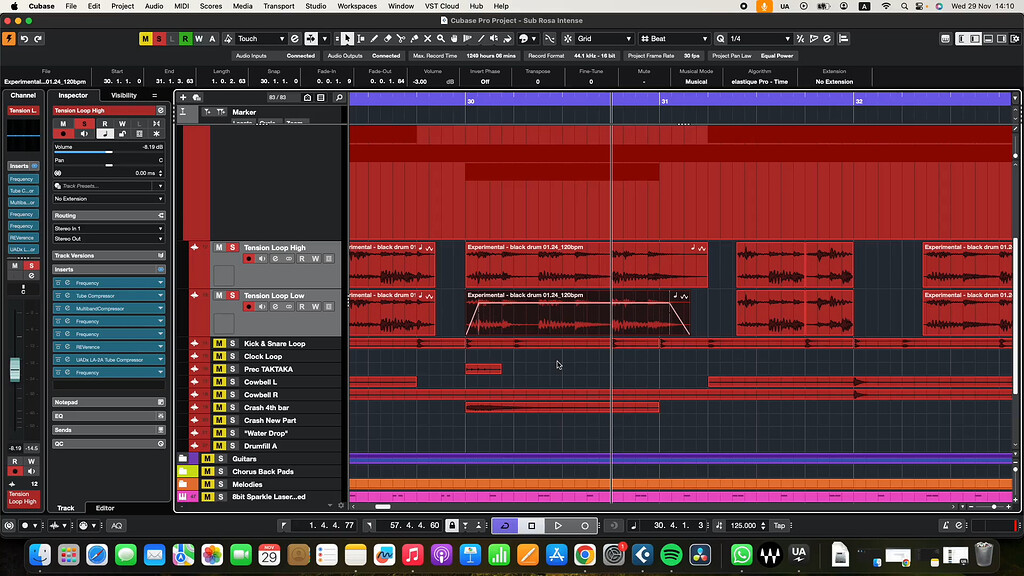This screenshot has height=576, width=1024.
Task: Open the Grid snap type dropdown
Action: pyautogui.click(x=604, y=39)
